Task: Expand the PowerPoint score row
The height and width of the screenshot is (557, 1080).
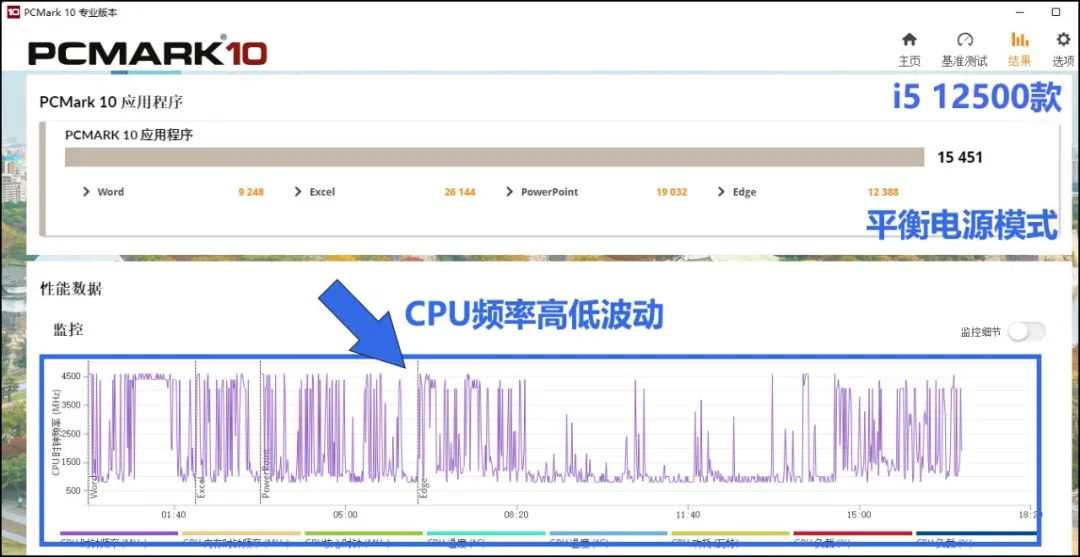Action: click(x=541, y=192)
